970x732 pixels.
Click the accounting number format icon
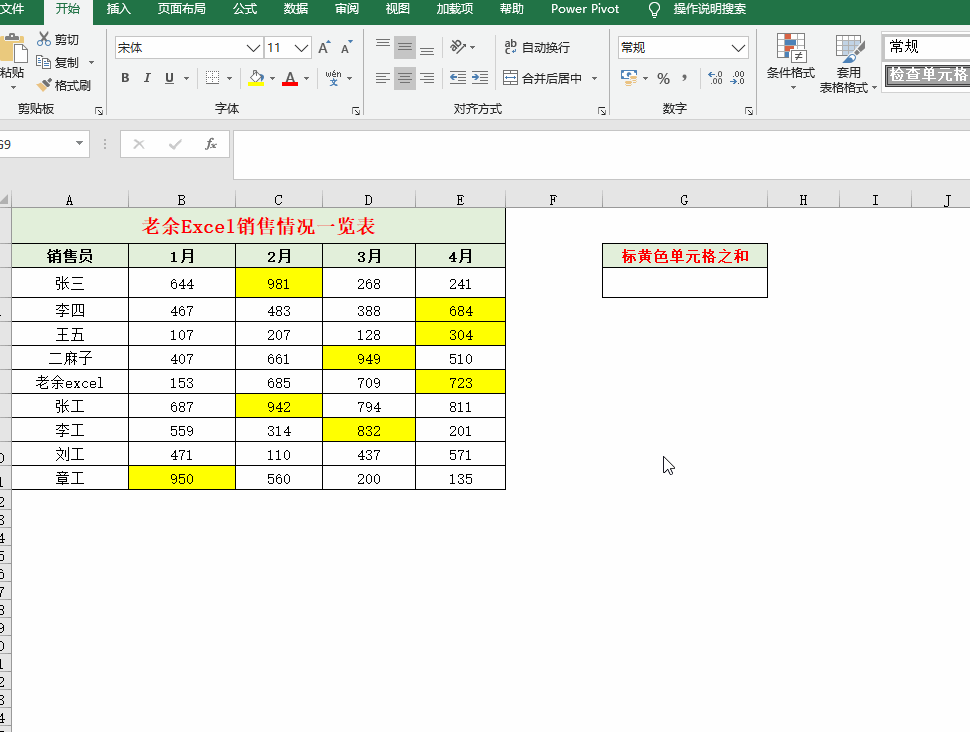(629, 78)
